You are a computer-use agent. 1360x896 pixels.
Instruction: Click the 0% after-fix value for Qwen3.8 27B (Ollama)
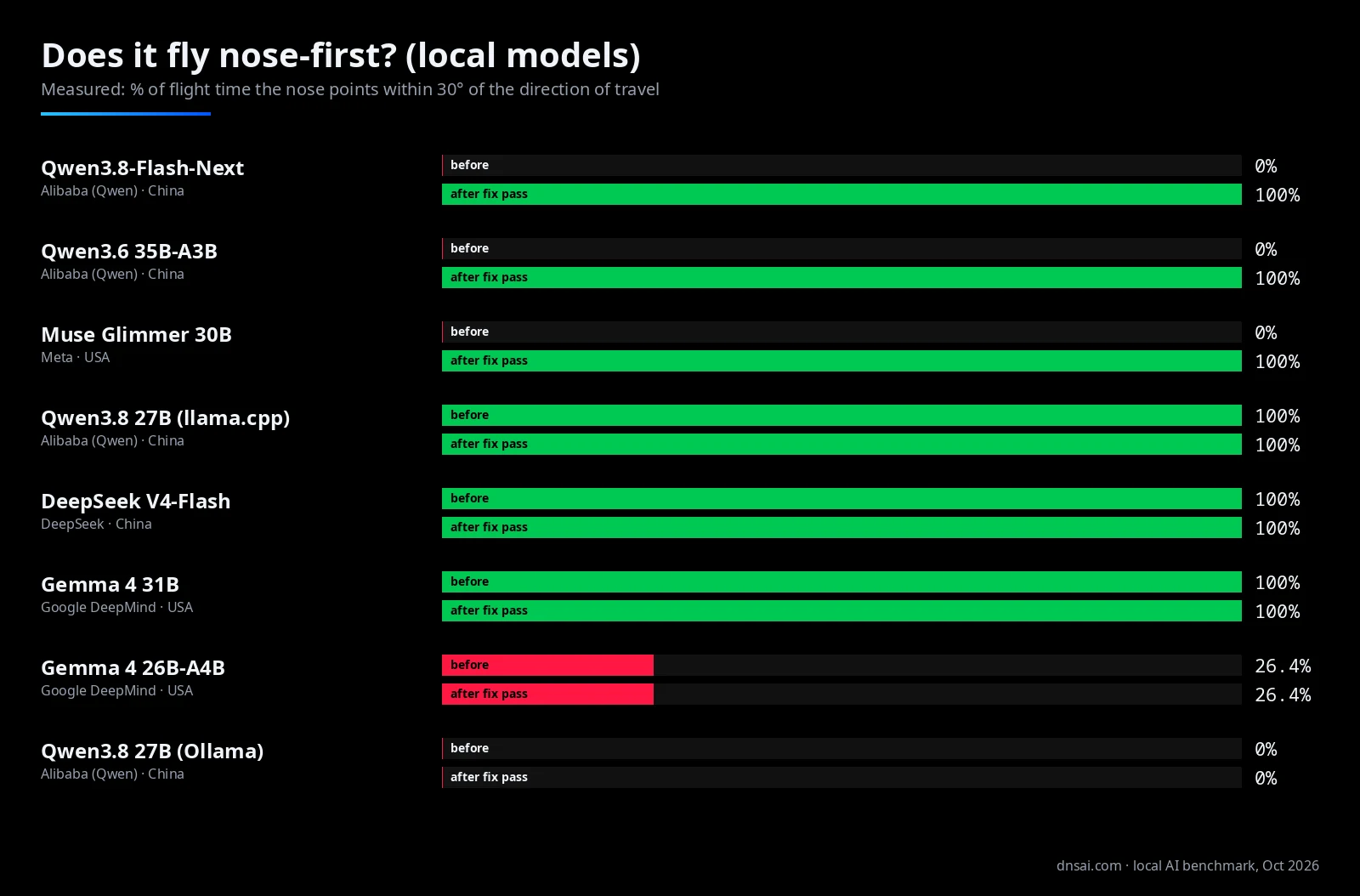(1266, 778)
